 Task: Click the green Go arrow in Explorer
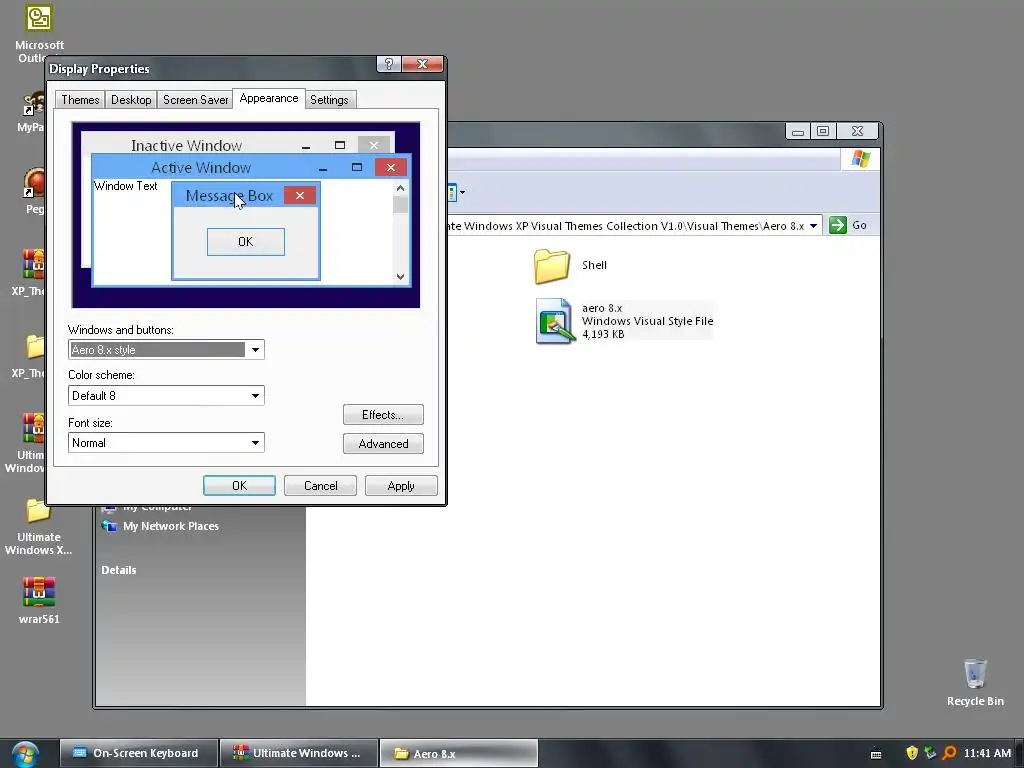point(838,225)
